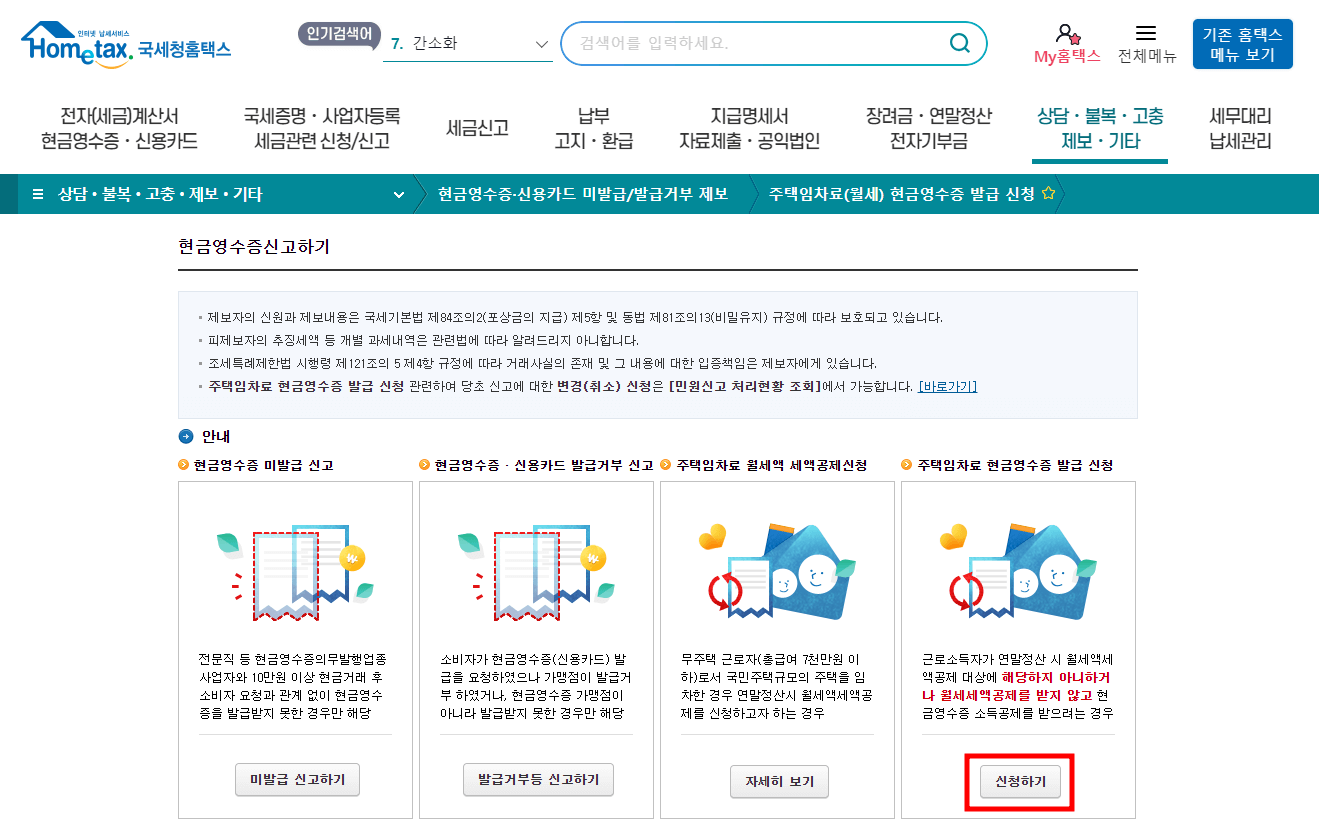
Task: Click the search magnifier icon
Action: [x=959, y=44]
